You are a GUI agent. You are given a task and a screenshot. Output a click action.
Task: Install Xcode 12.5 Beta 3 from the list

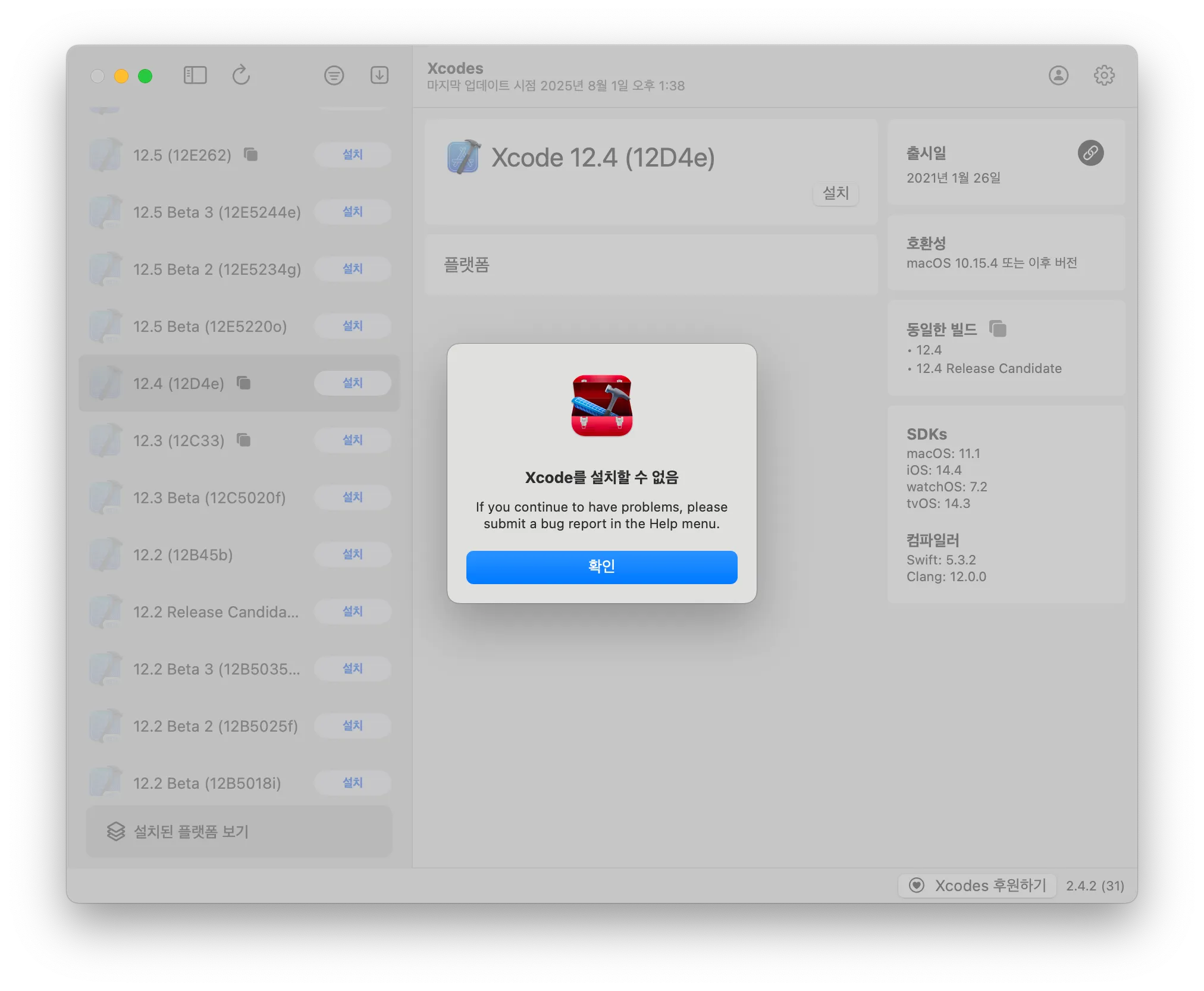tap(352, 212)
